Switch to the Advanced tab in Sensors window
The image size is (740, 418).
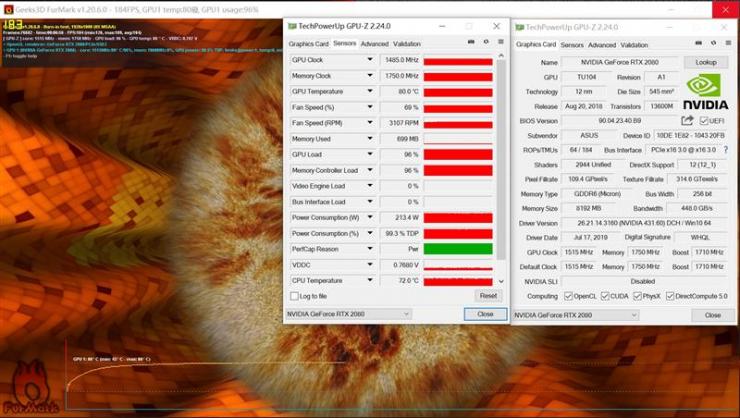[x=374, y=44]
